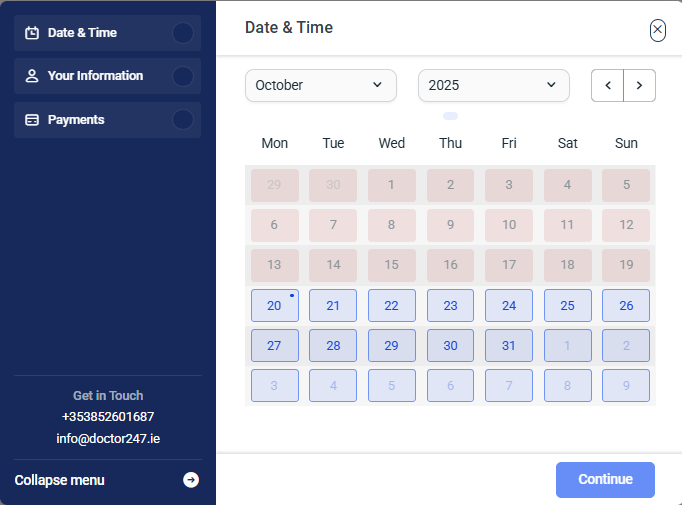The image size is (682, 505).
Task: Click the info@doctor247.ie email link
Action: pos(108,438)
